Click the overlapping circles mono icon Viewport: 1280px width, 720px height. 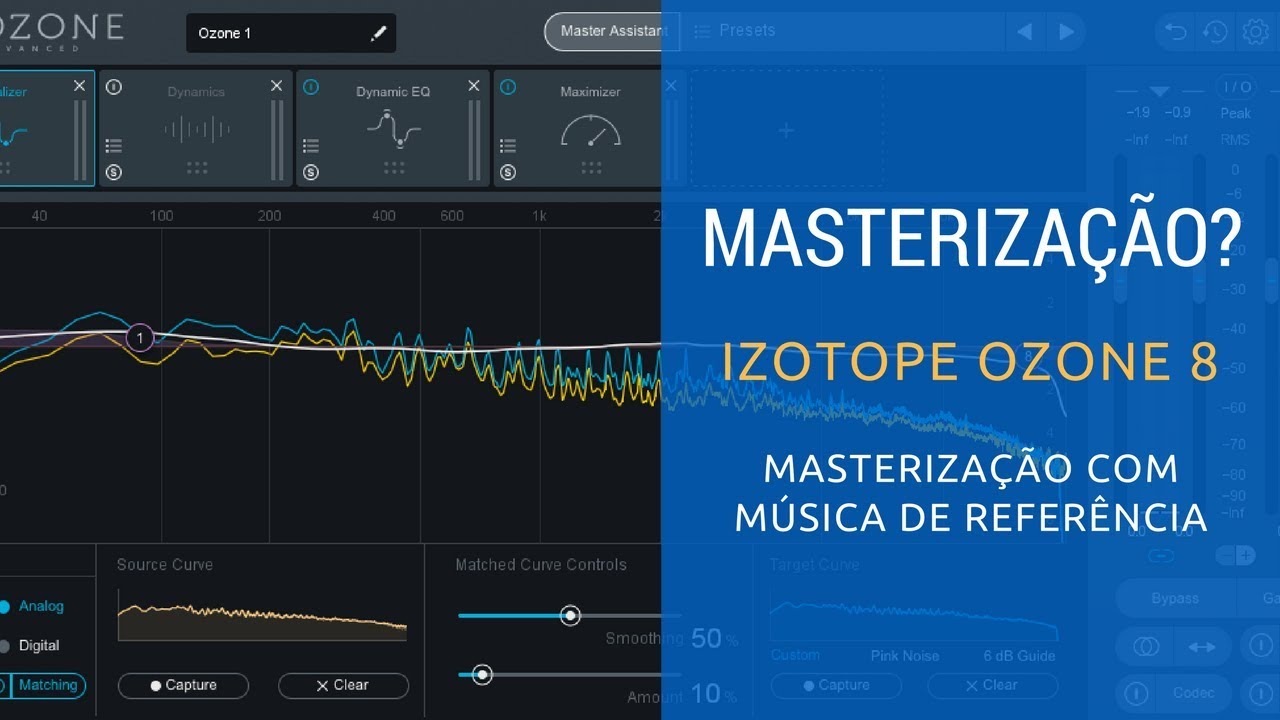1146,647
